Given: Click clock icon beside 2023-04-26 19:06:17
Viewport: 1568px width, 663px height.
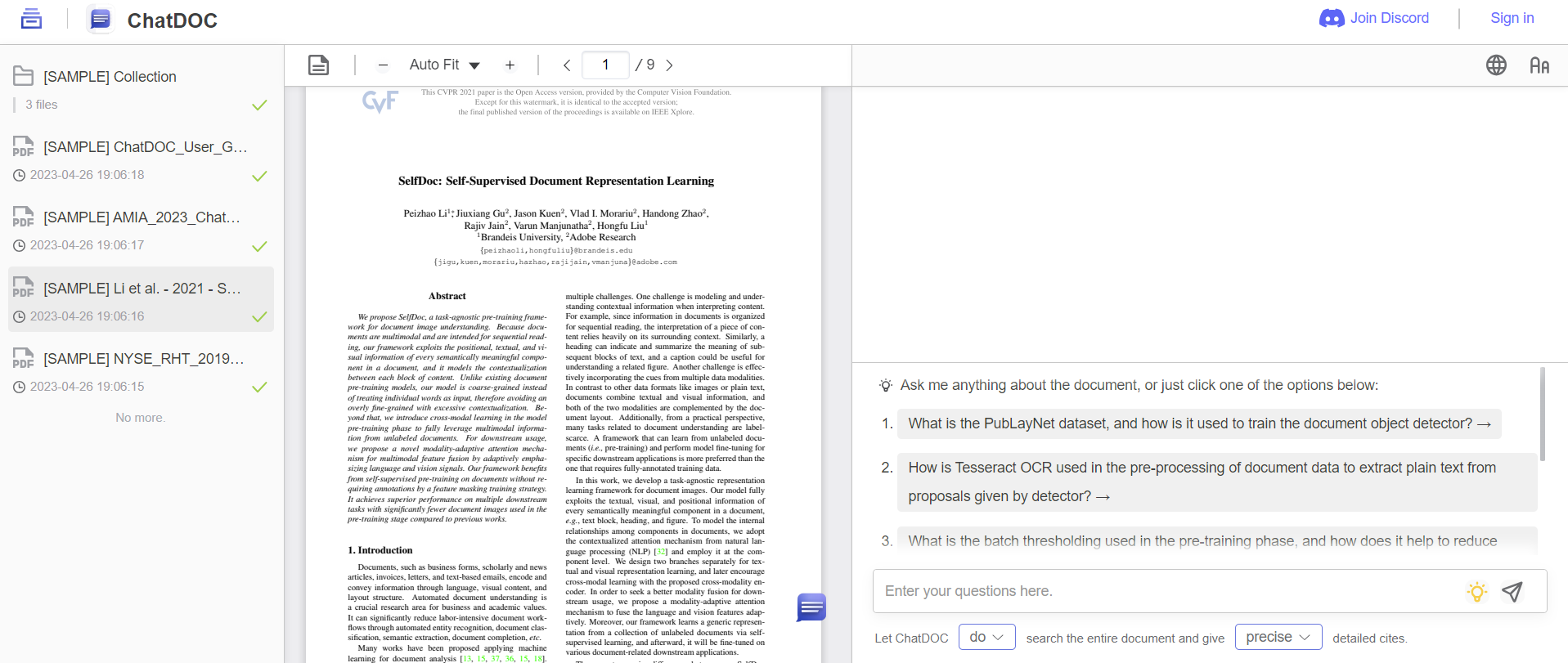Looking at the screenshot, I should pyautogui.click(x=19, y=246).
